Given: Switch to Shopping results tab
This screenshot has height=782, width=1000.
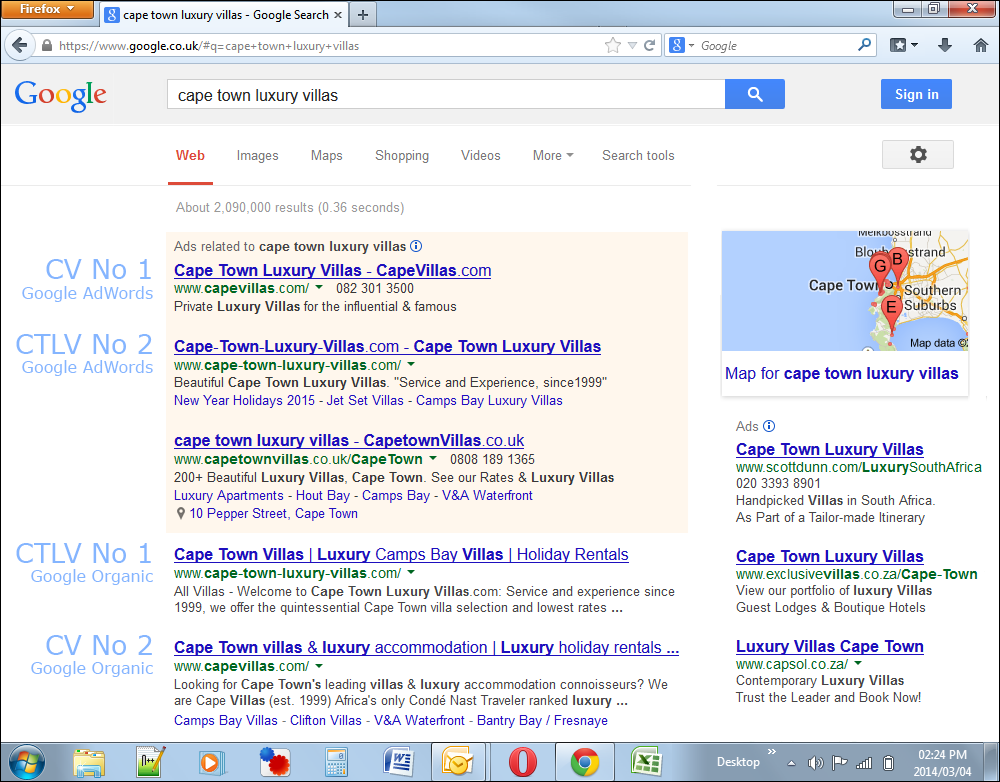Looking at the screenshot, I should (x=402, y=156).
